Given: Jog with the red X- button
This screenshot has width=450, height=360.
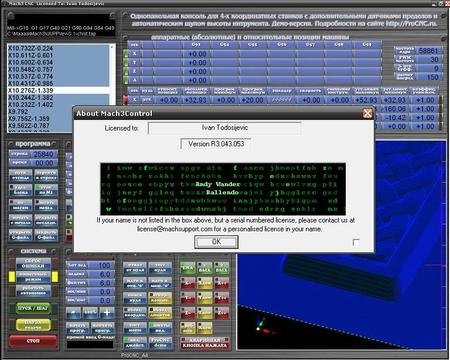Looking at the screenshot, I should (x=188, y=283).
